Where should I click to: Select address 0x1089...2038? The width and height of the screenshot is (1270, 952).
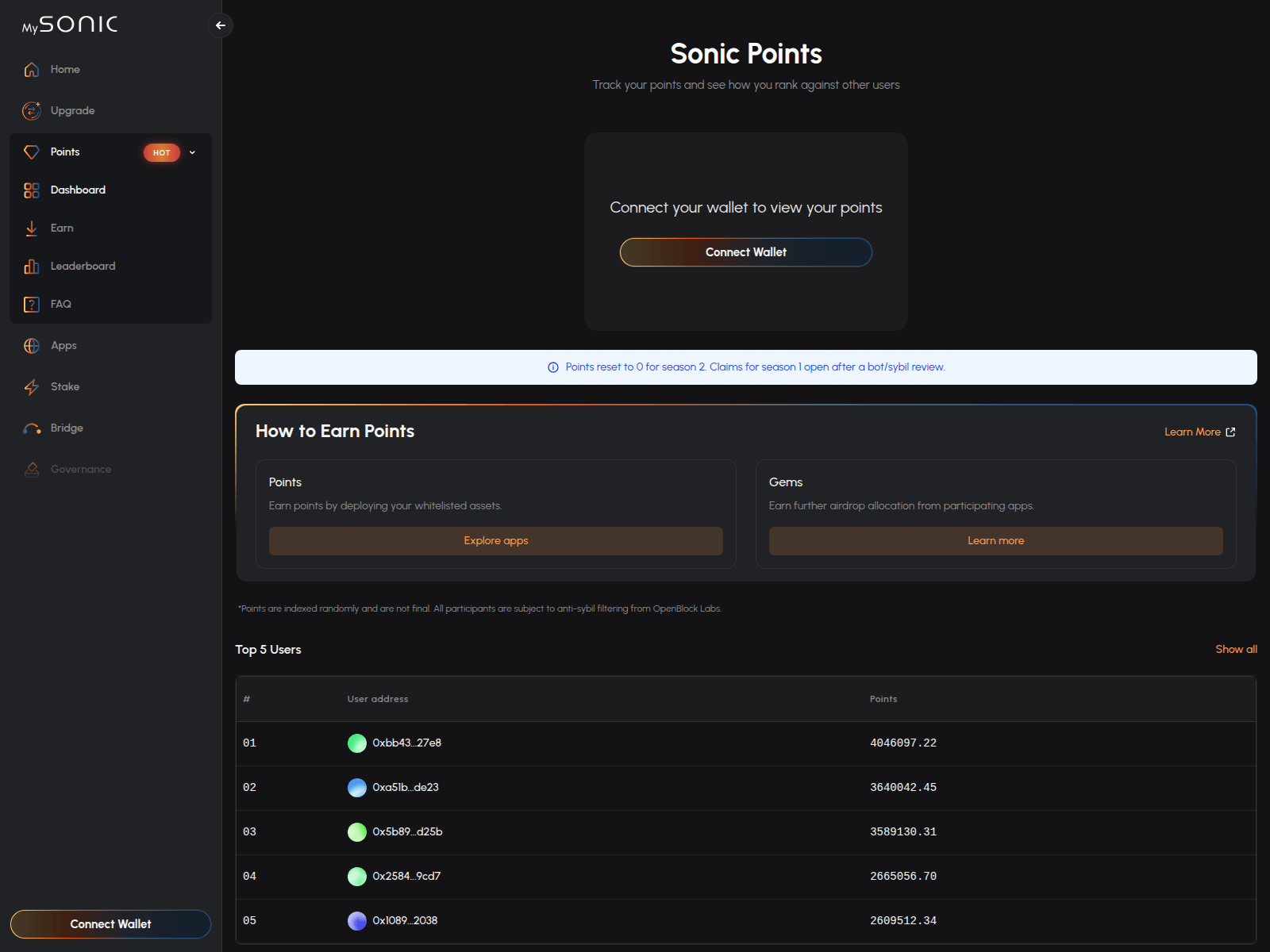[x=405, y=921]
